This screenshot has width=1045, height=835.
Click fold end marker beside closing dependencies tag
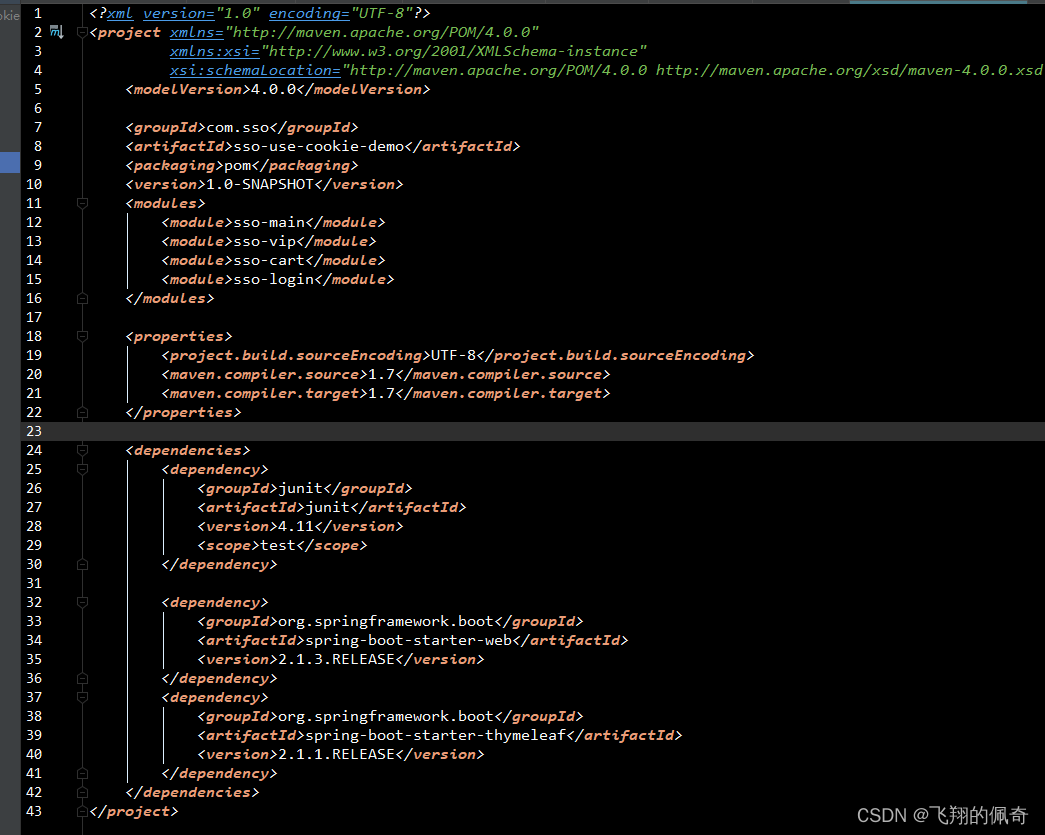point(83,792)
